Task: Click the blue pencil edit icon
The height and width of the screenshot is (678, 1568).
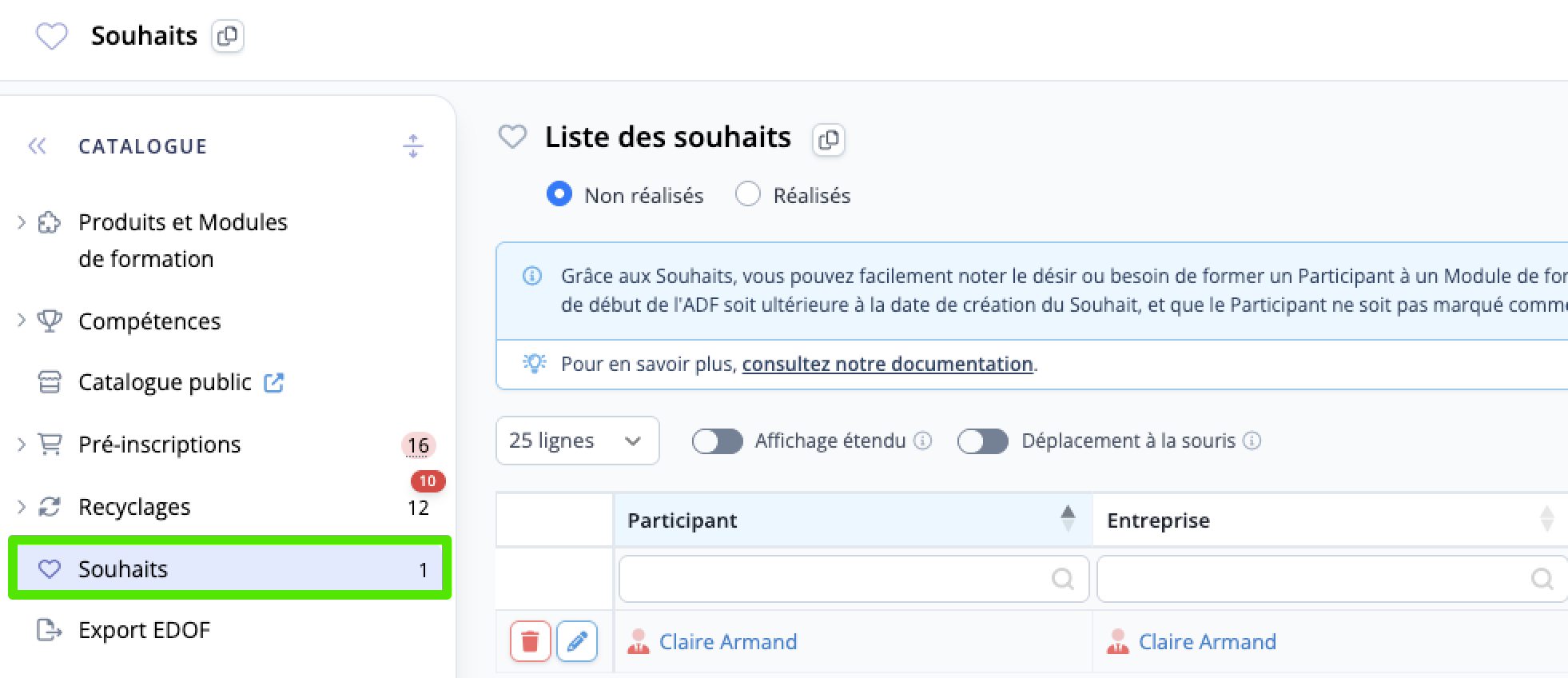Action: pyautogui.click(x=577, y=641)
